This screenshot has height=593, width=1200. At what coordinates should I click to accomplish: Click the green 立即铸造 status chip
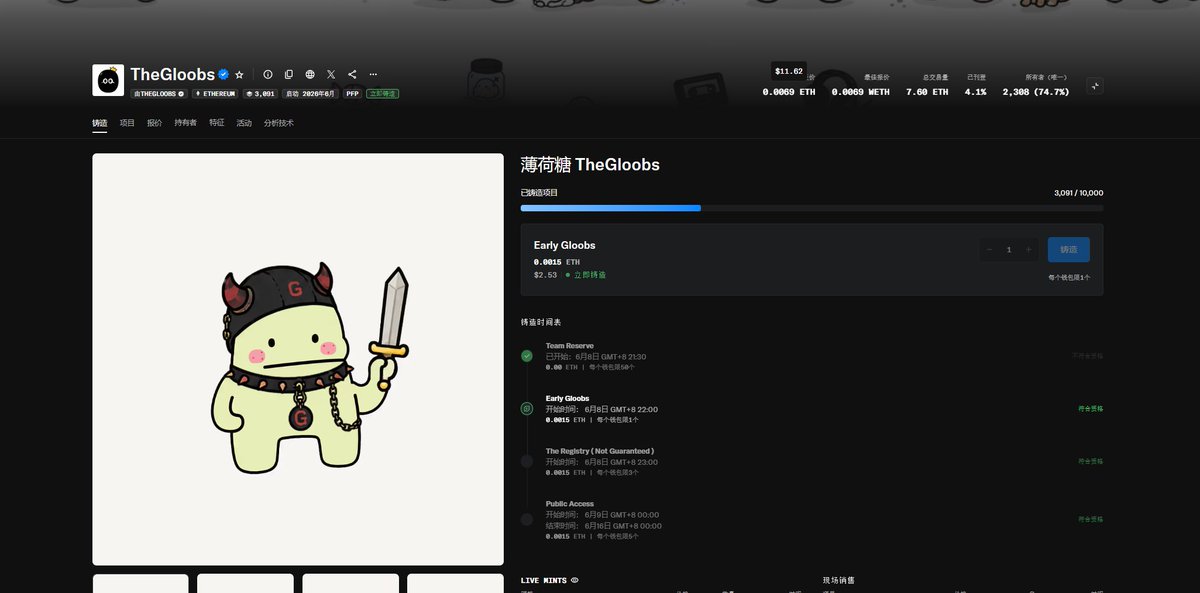382,93
